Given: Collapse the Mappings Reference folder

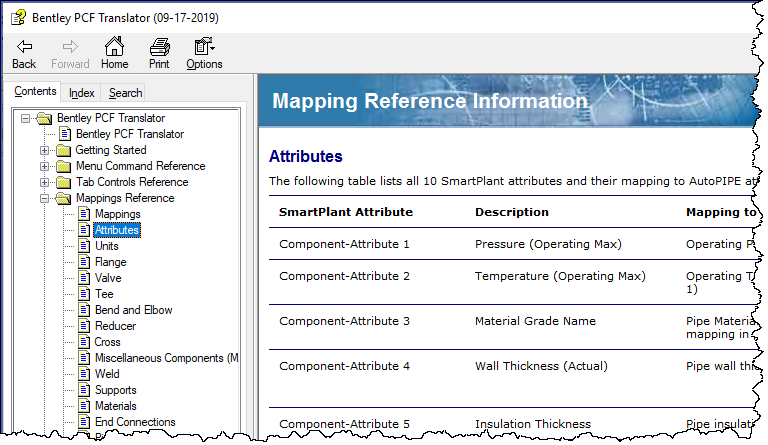Looking at the screenshot, I should click(44, 198).
